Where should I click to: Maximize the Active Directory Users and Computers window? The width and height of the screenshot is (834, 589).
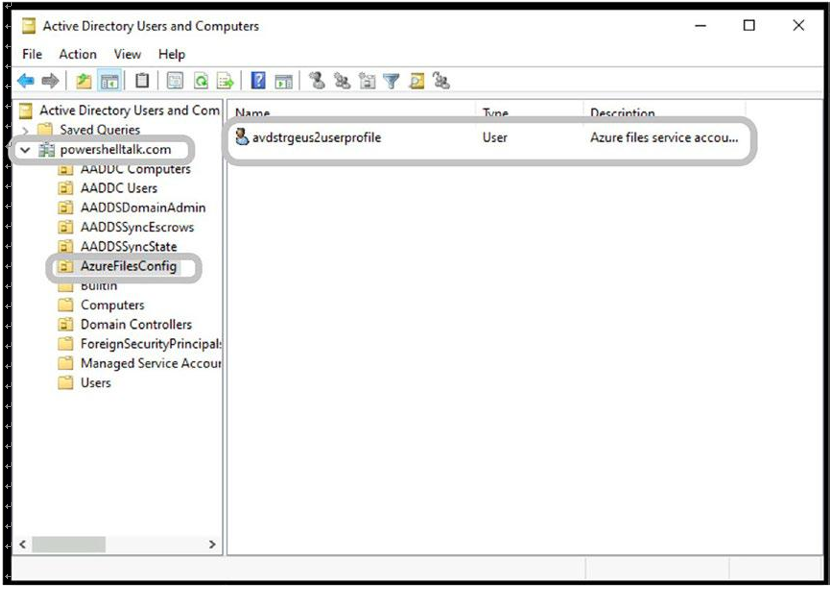click(749, 26)
